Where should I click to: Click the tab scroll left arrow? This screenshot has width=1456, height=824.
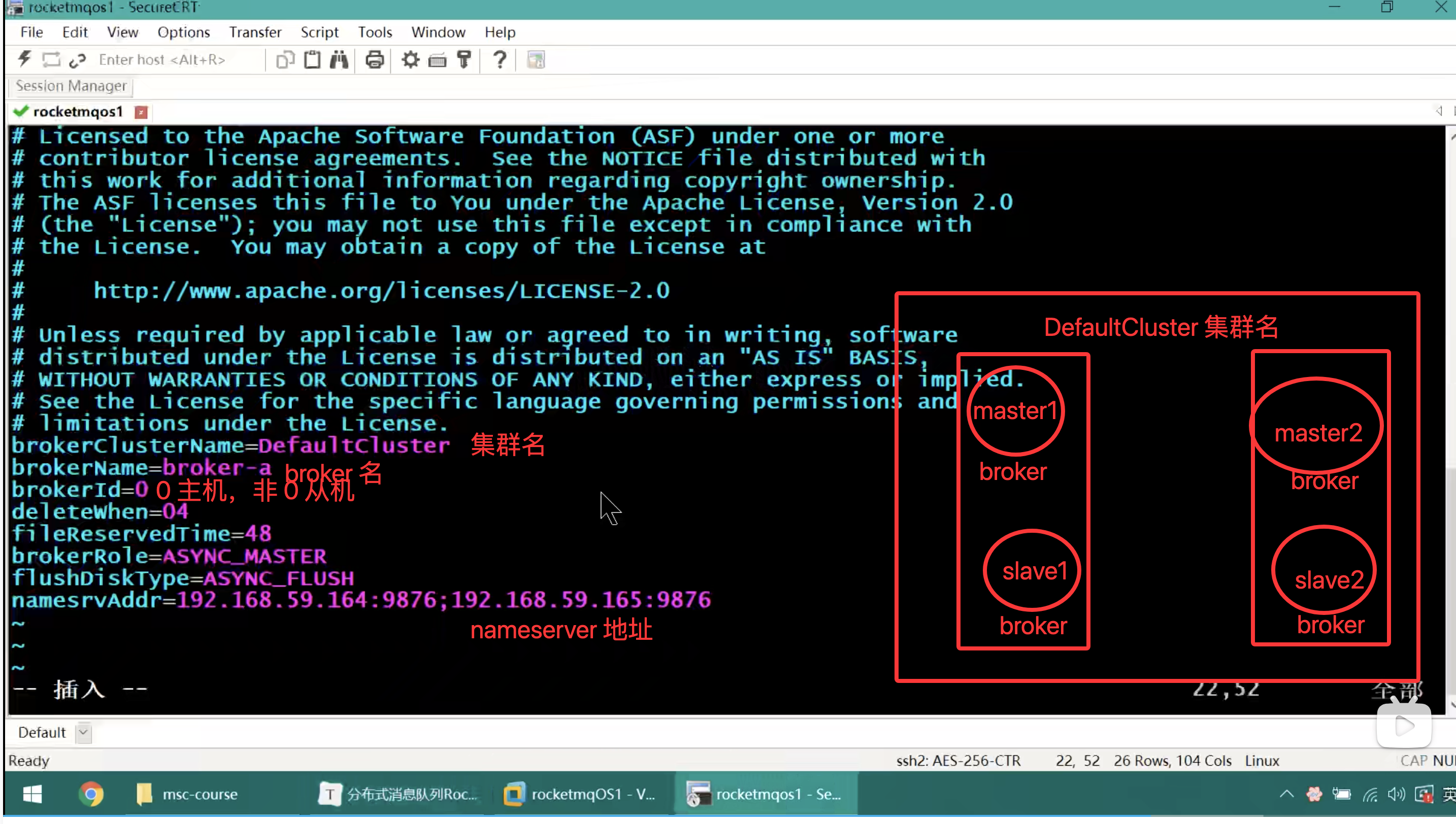[1438, 111]
